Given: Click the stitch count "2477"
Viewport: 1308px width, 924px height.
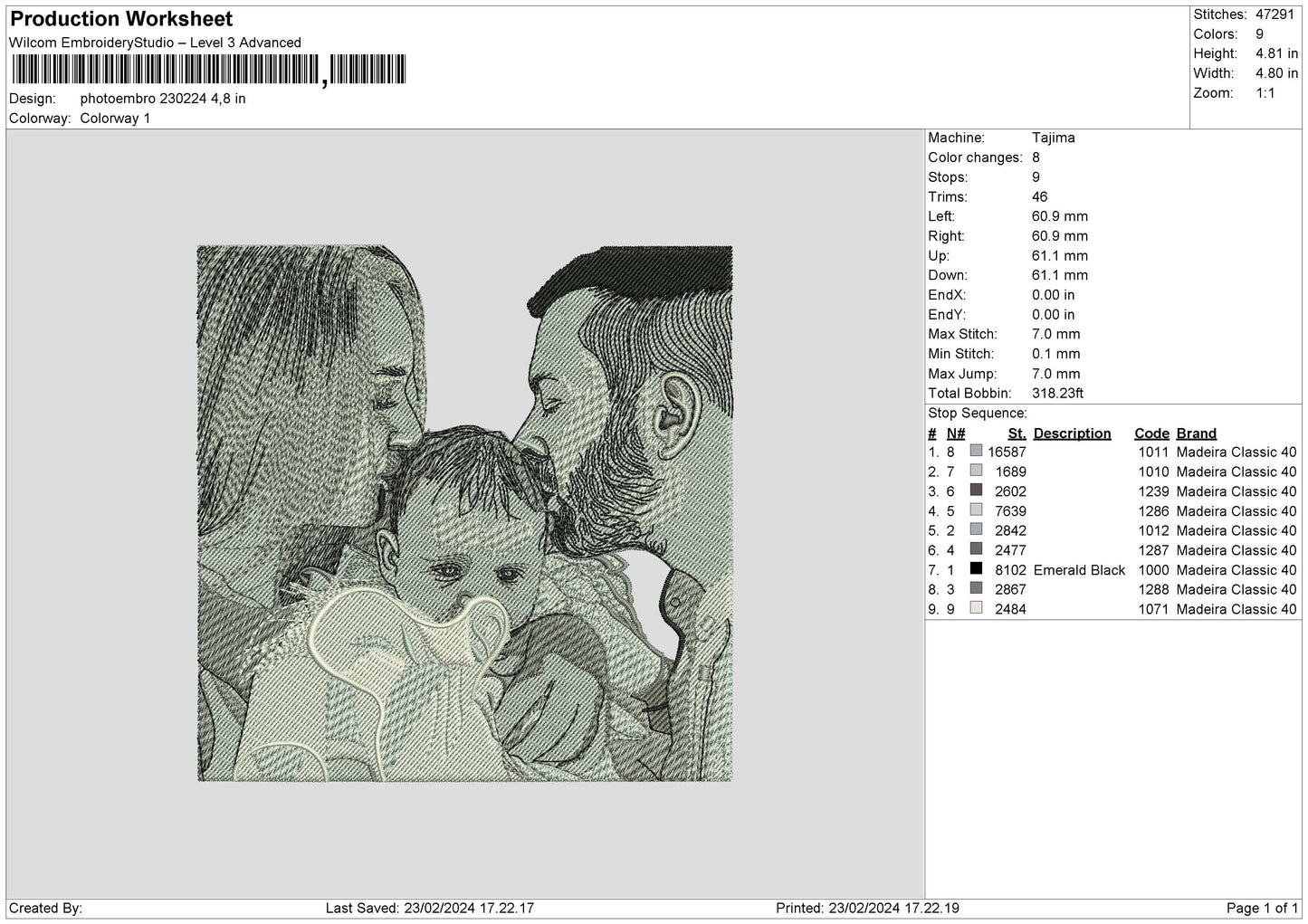Looking at the screenshot, I should [1010, 550].
